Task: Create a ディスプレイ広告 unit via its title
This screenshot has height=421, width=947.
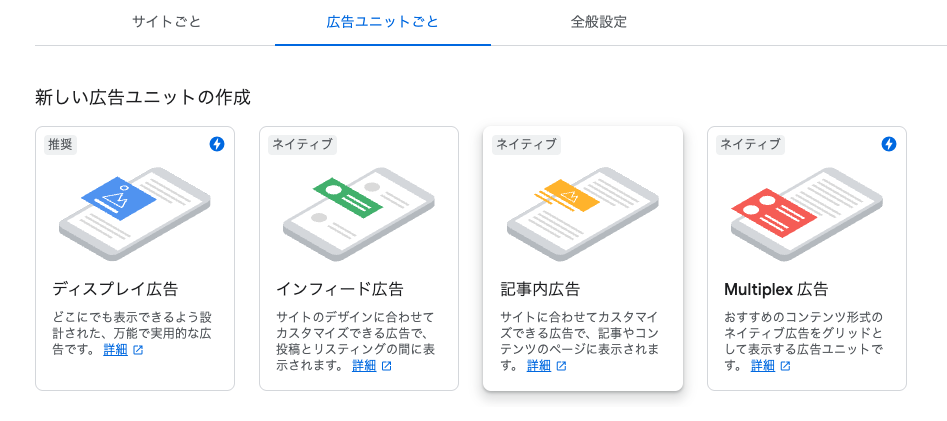Action: pyautogui.click(x=115, y=290)
